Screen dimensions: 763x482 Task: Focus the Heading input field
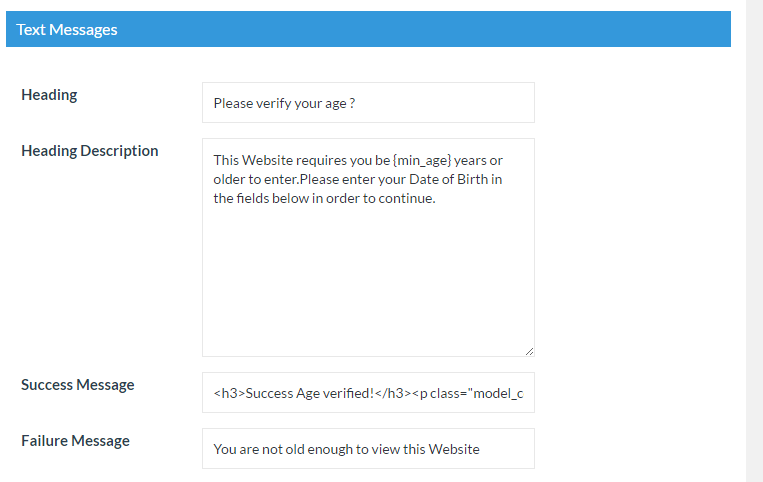point(368,103)
